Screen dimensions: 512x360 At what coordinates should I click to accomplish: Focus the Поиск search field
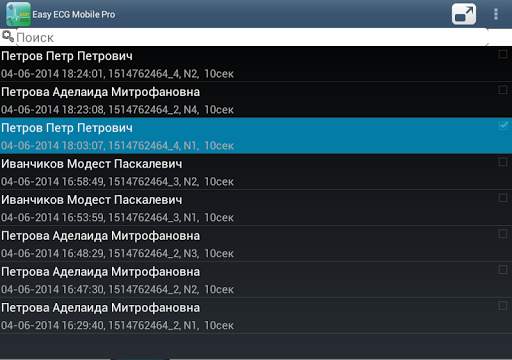coord(252,37)
